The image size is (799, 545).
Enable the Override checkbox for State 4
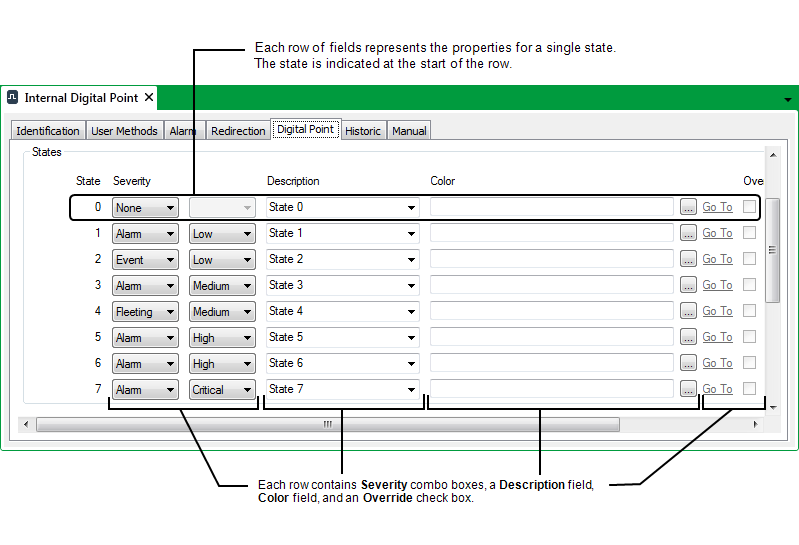[x=749, y=310]
